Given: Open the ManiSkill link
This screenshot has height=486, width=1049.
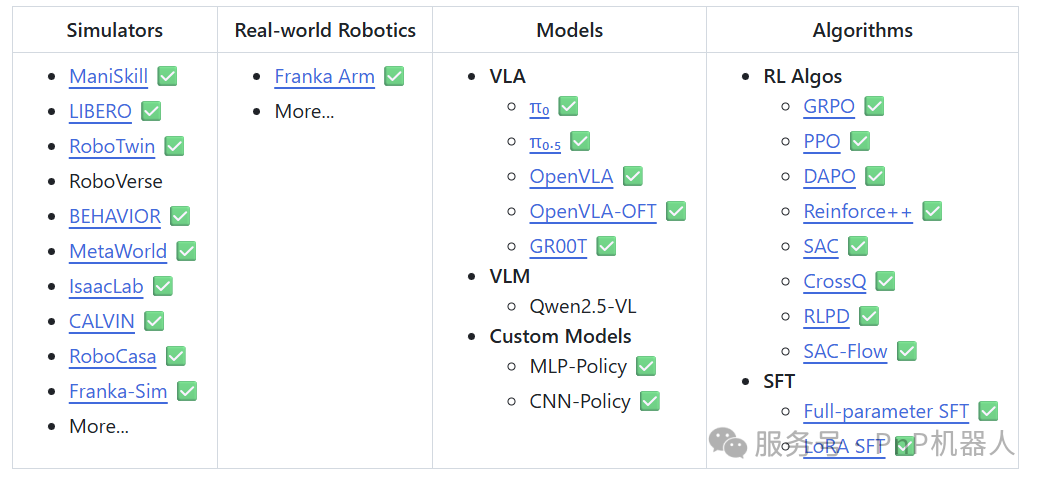Looking at the screenshot, I should coord(108,76).
